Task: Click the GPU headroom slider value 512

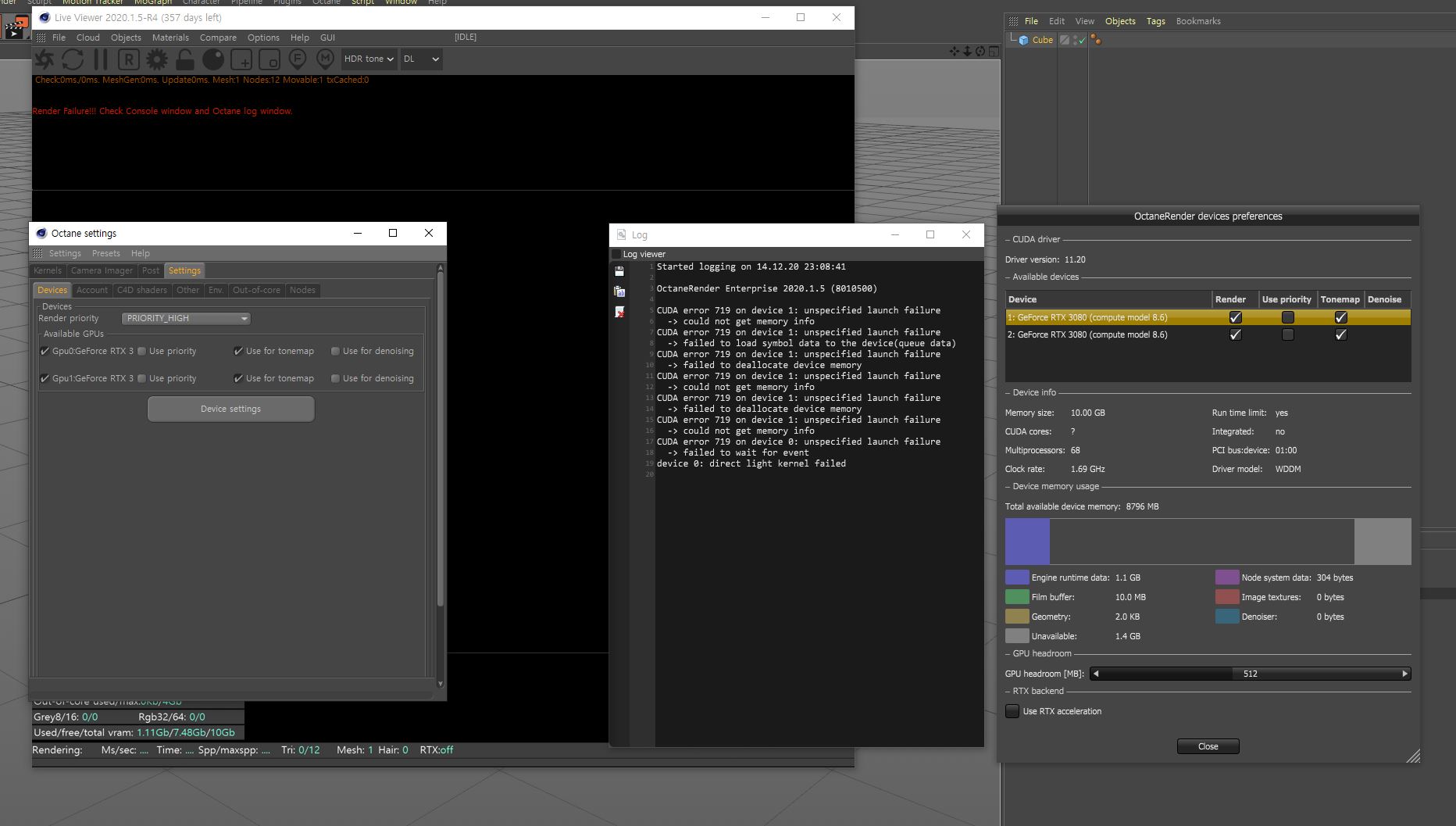Action: 1250,674
